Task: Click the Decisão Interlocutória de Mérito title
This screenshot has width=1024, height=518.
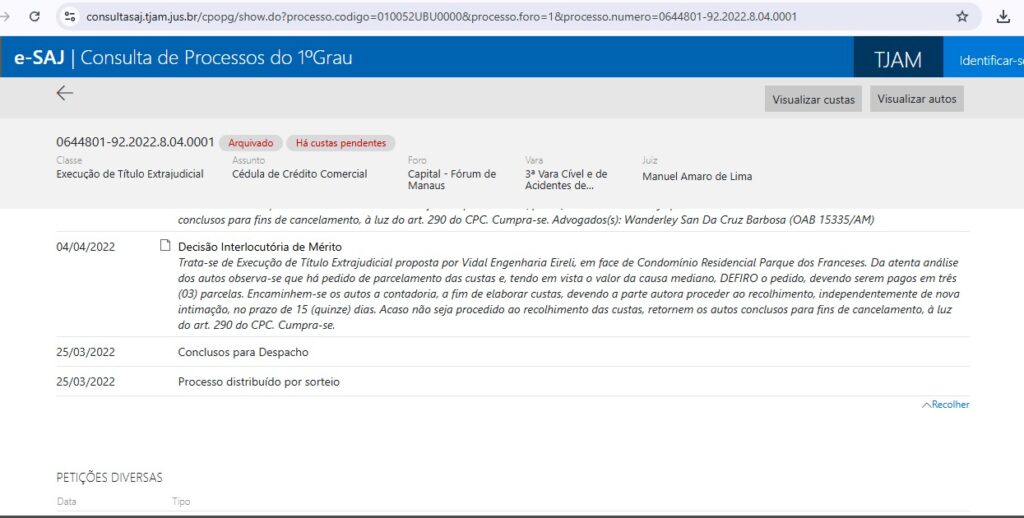Action: click(260, 247)
